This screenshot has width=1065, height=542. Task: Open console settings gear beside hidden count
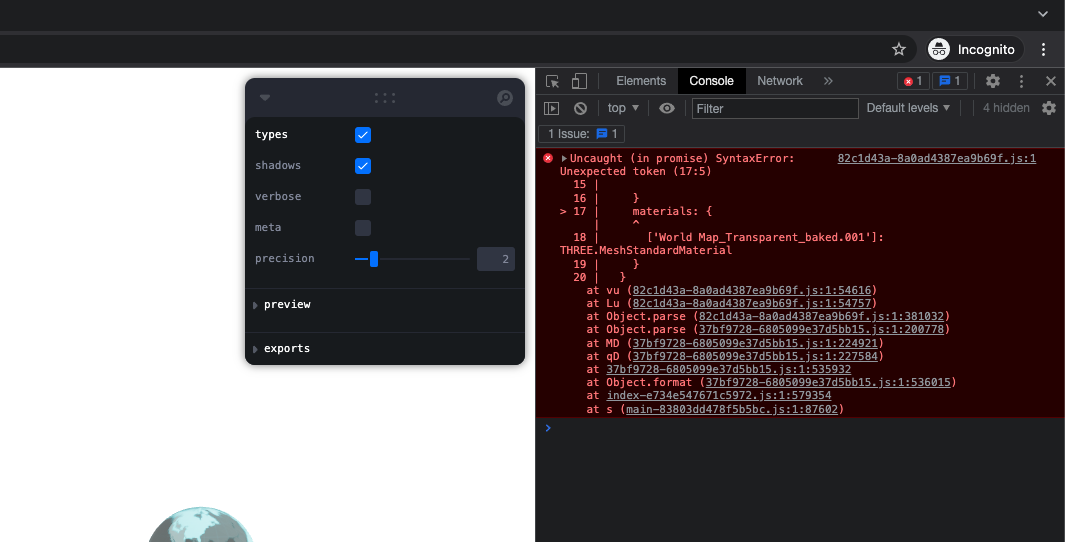pyautogui.click(x=1049, y=108)
